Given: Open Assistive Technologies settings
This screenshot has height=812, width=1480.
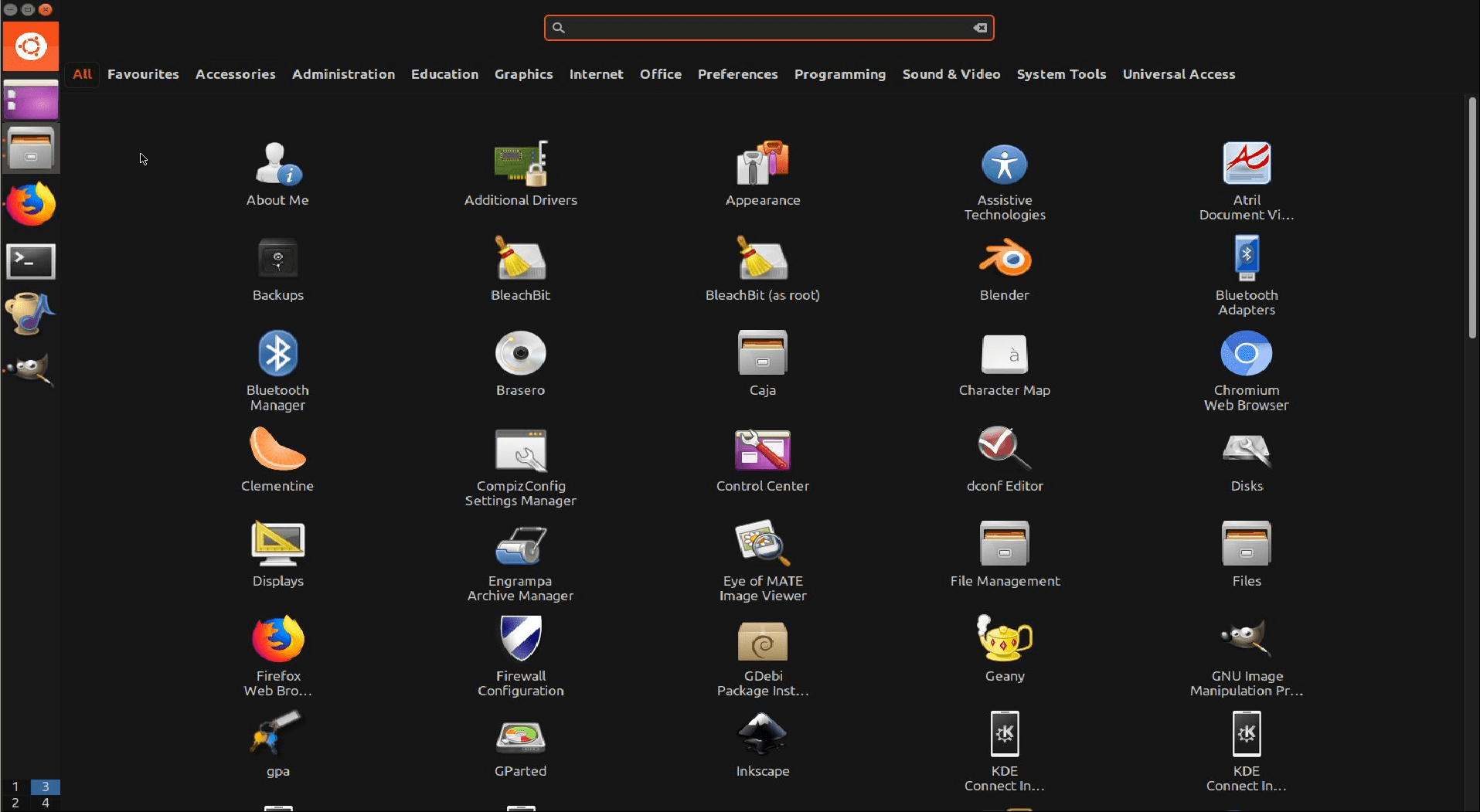Looking at the screenshot, I should tap(1004, 182).
